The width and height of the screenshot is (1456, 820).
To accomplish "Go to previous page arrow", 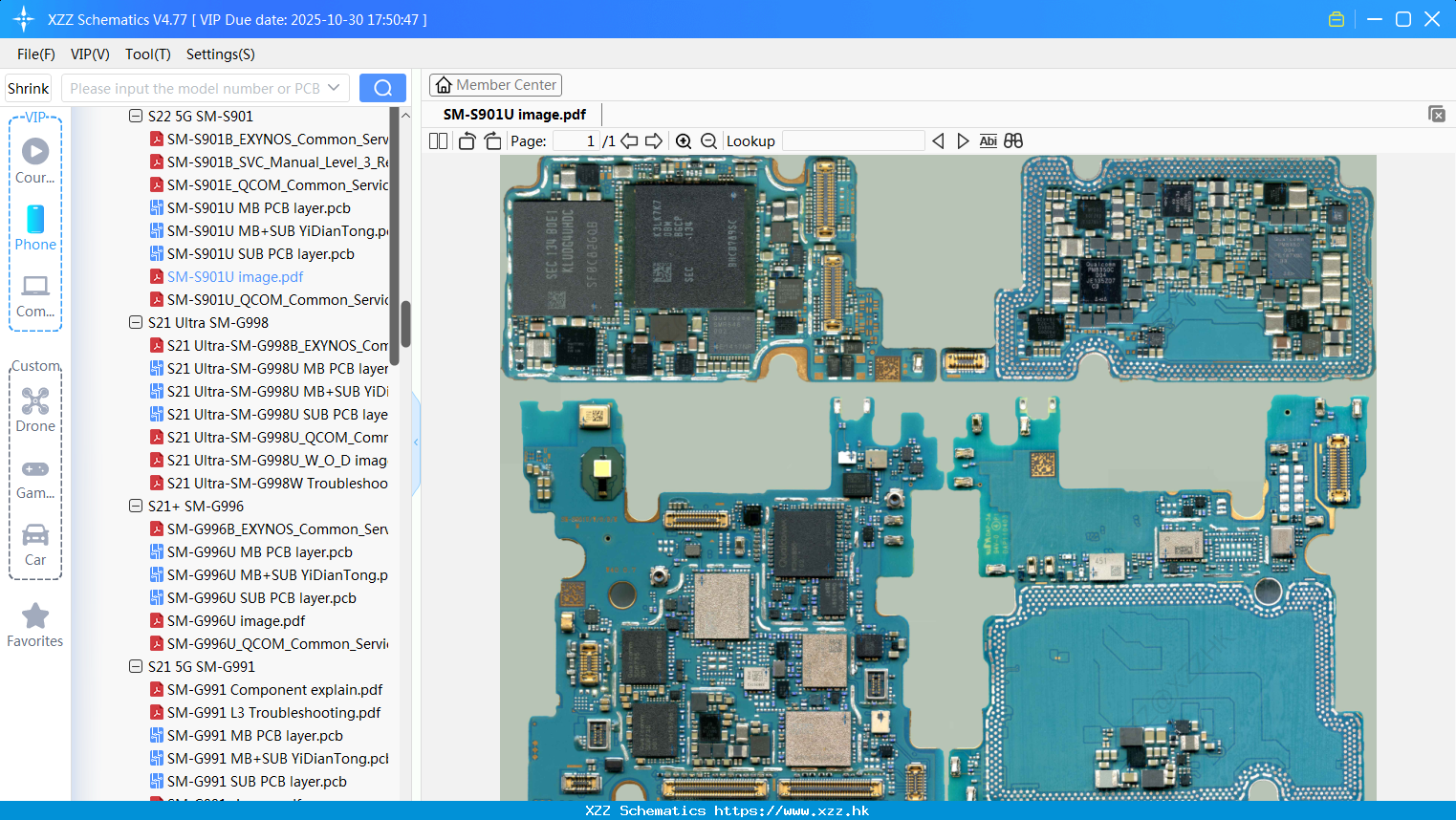I will click(x=629, y=140).
